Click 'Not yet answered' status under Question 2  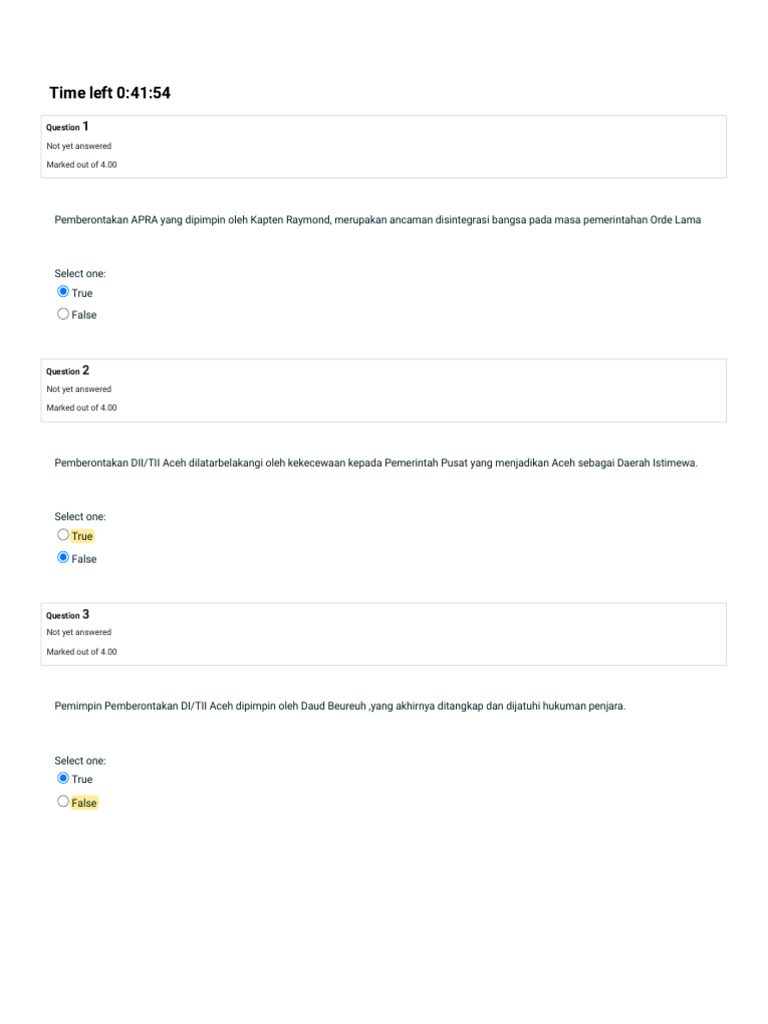(79, 389)
